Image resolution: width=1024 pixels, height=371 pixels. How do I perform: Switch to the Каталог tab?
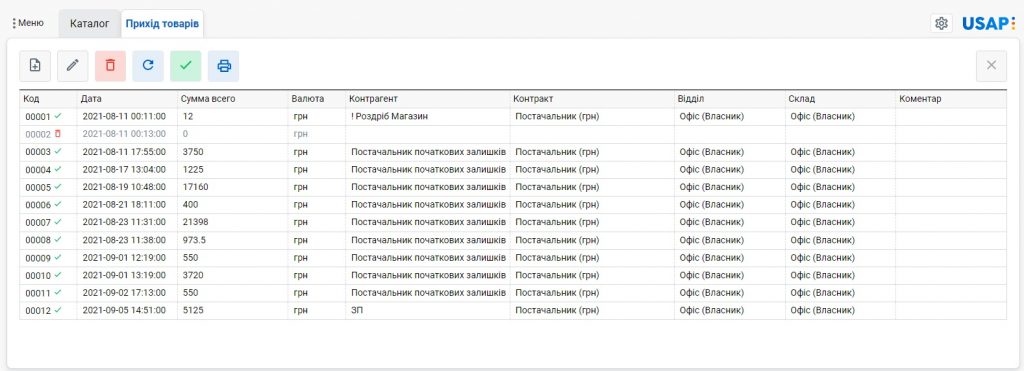click(89, 24)
